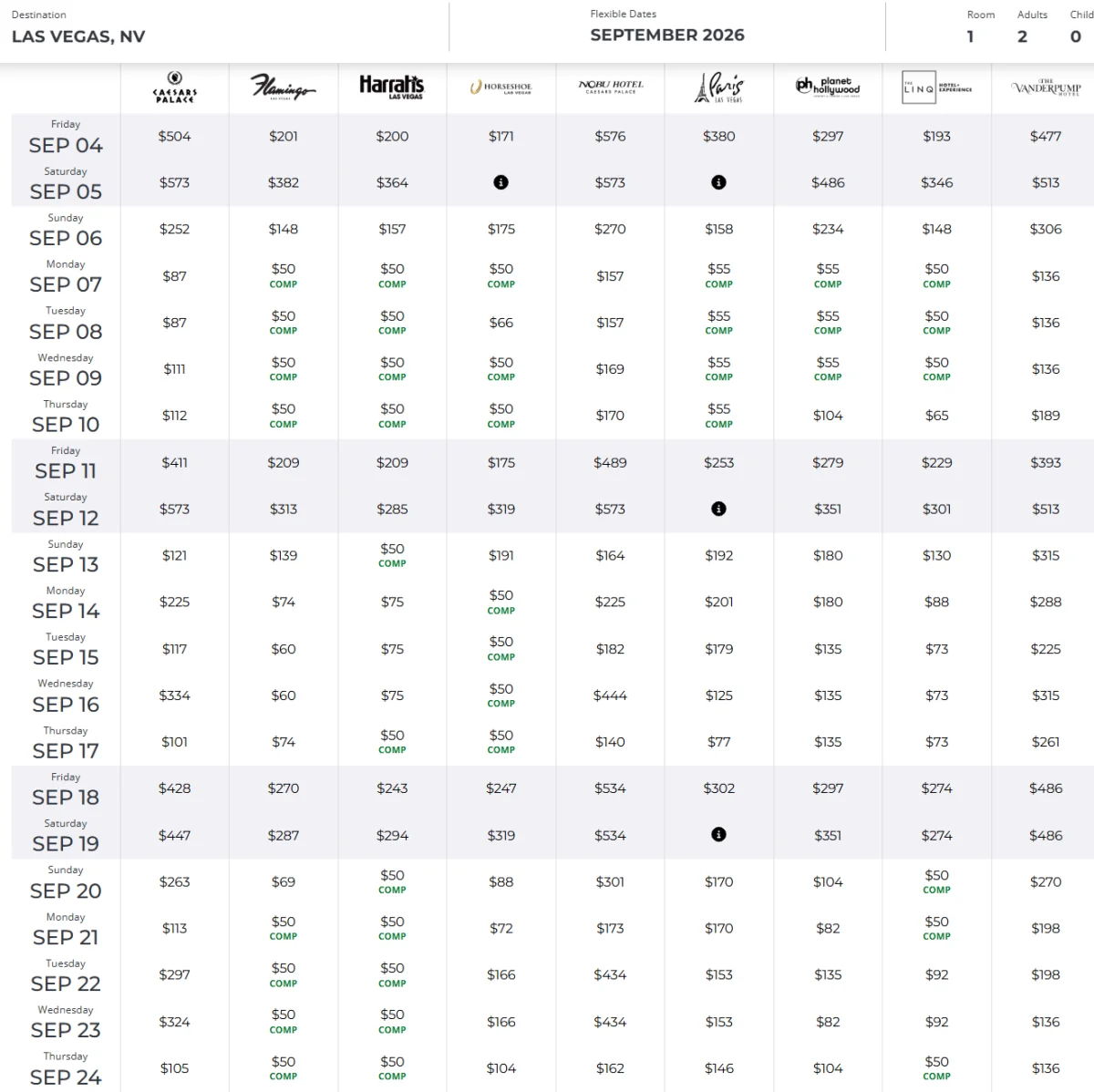Open the Planet Hollywood logo
The height and width of the screenshot is (1092, 1094).
click(x=828, y=88)
